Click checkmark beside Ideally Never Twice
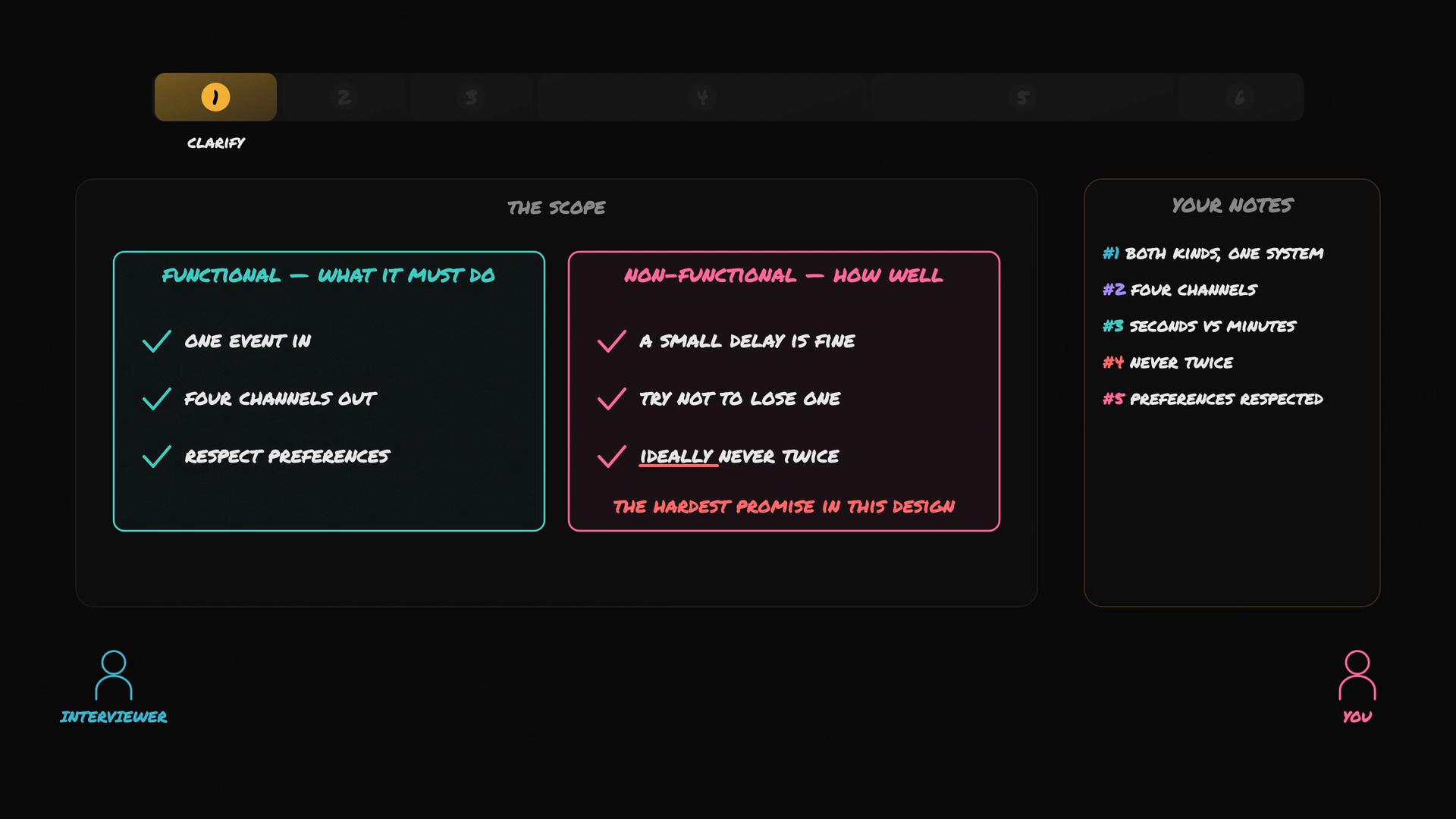The image size is (1456, 819). (x=612, y=457)
